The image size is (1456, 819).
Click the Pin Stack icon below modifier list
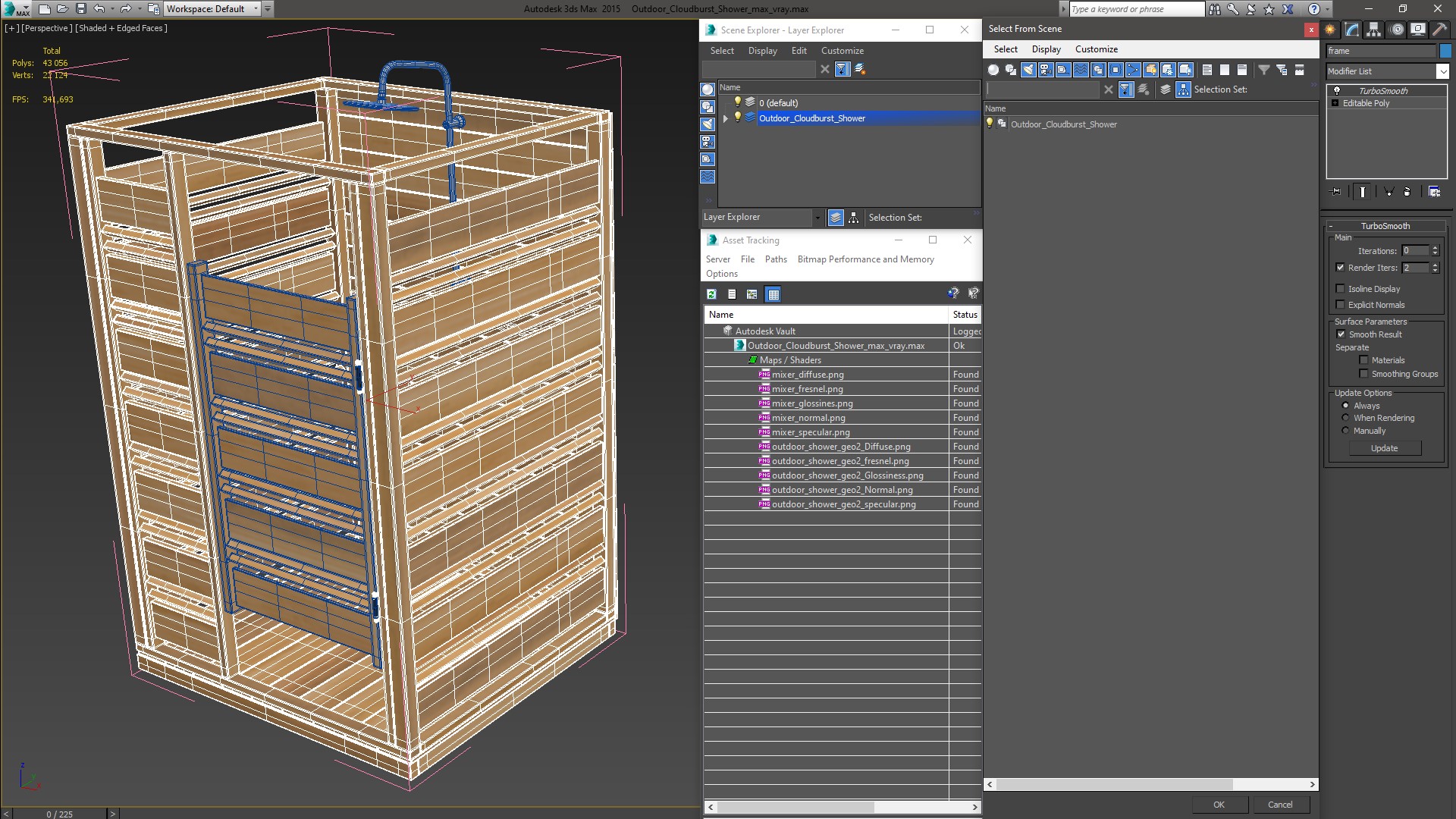coord(1335,192)
